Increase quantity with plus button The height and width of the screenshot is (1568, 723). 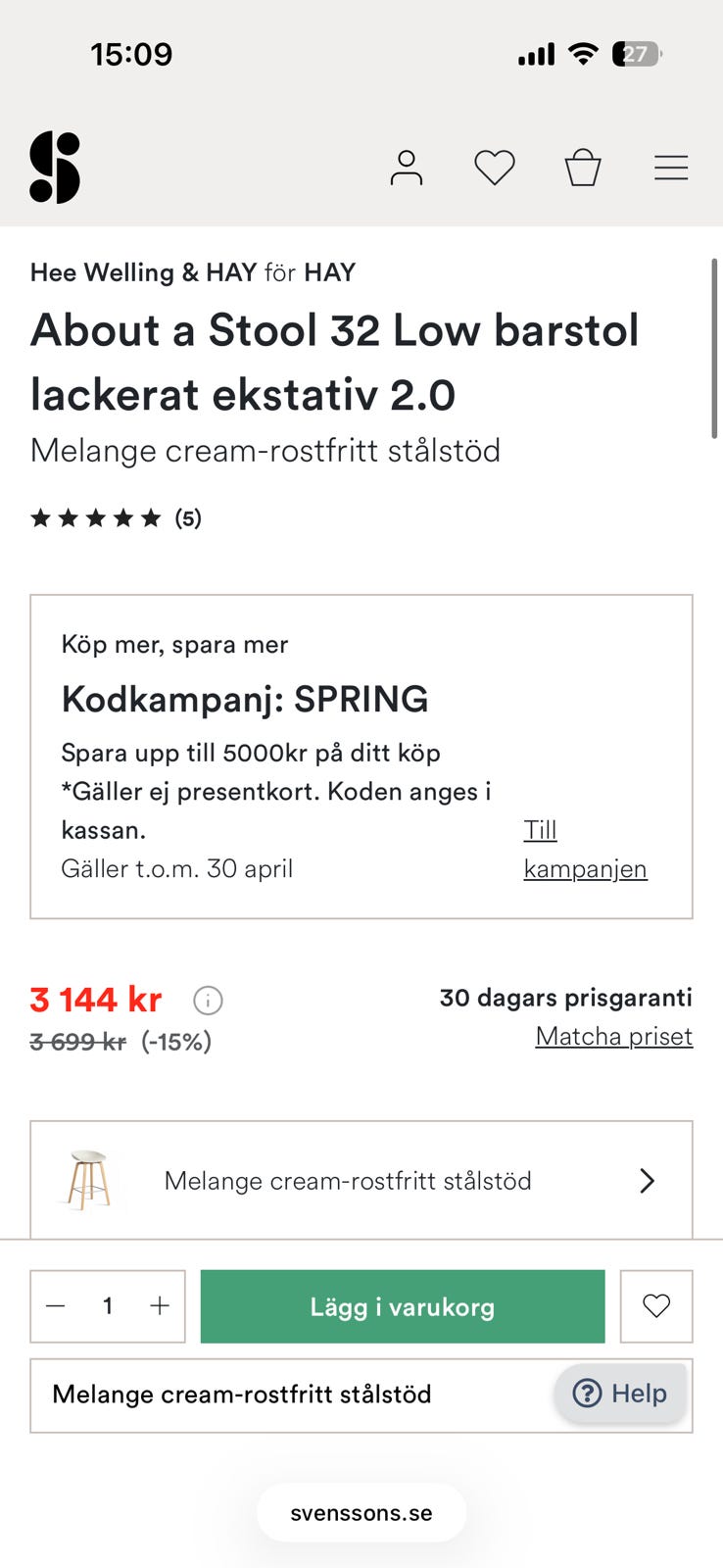coord(160,1306)
